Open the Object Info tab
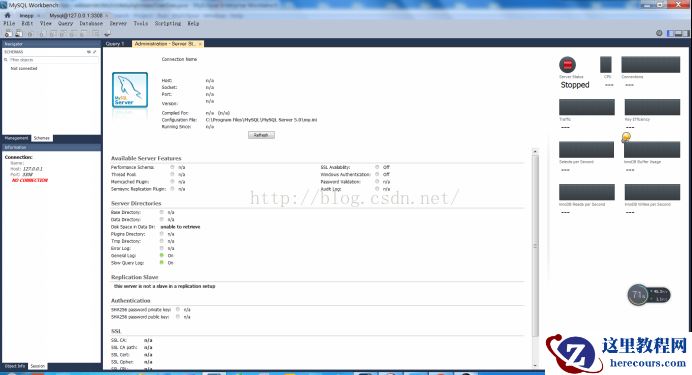 (x=15, y=366)
